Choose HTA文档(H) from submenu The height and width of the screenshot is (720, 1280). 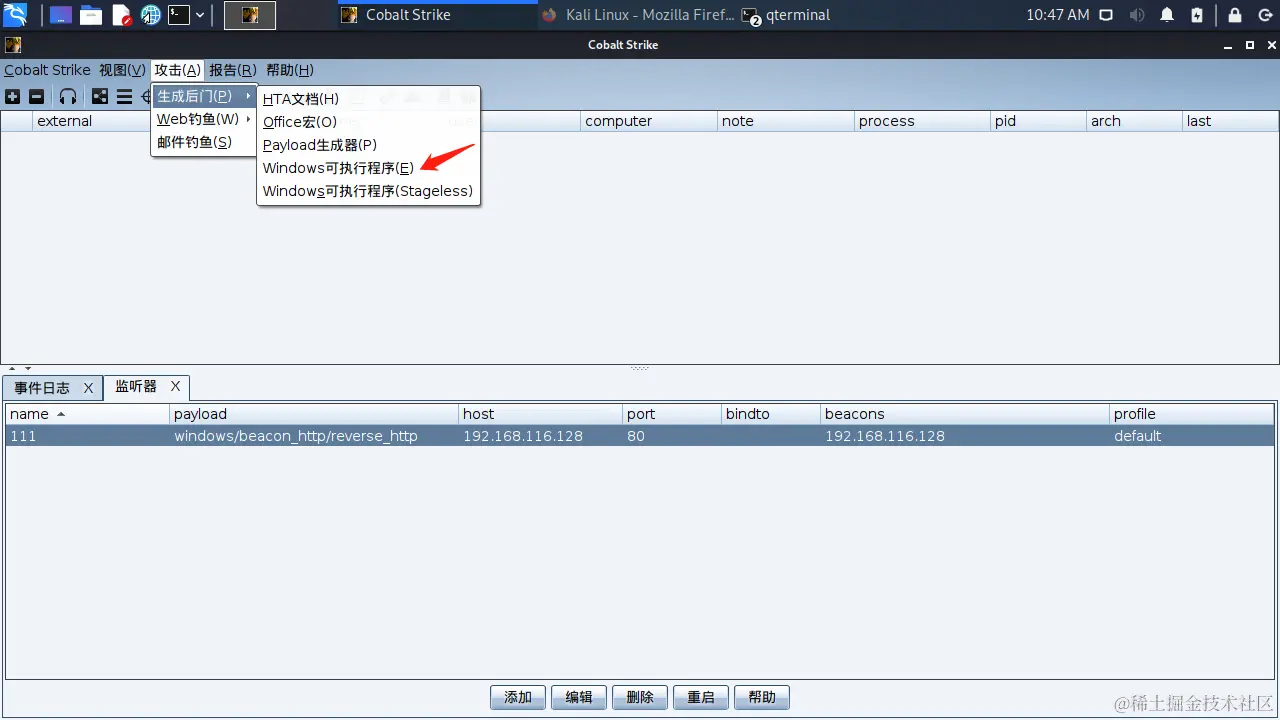[x=369, y=99]
